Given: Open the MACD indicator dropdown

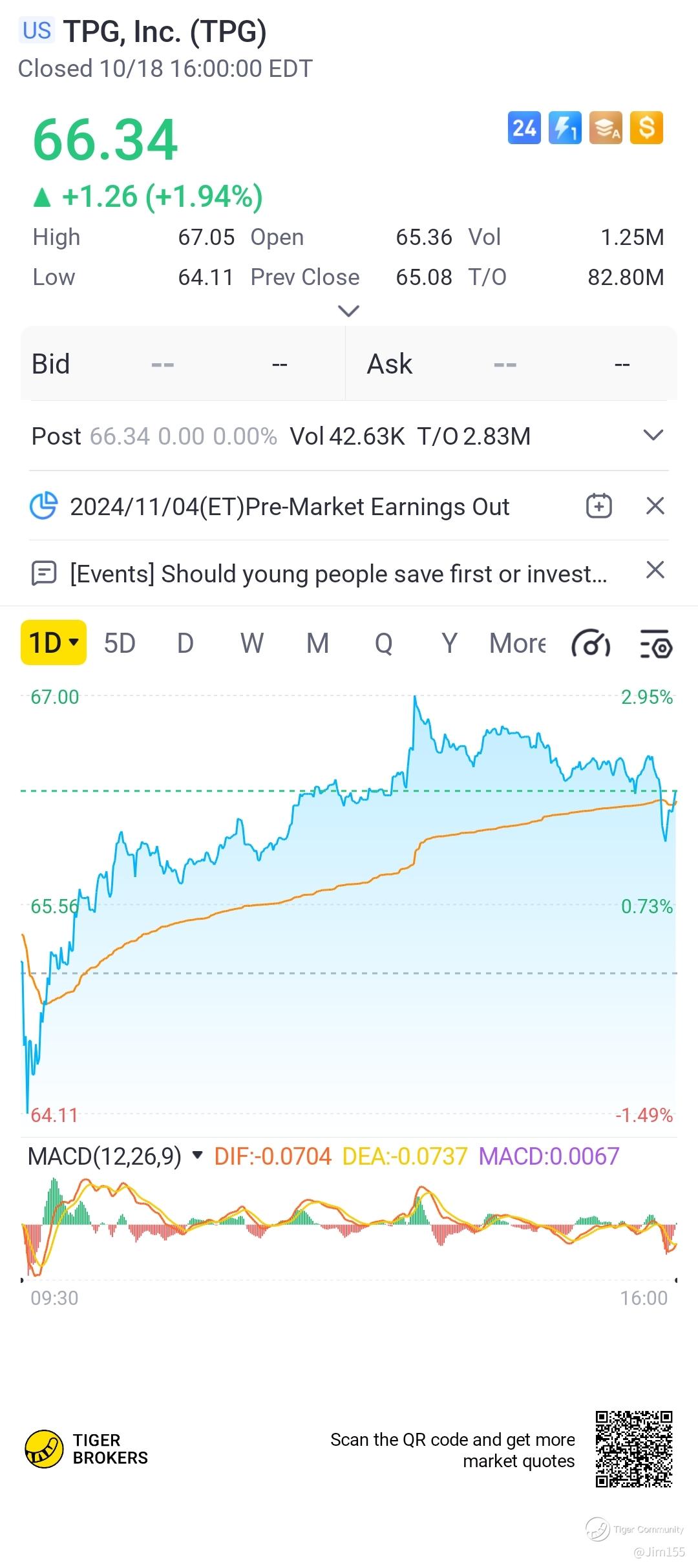Looking at the screenshot, I should coord(198,1155).
